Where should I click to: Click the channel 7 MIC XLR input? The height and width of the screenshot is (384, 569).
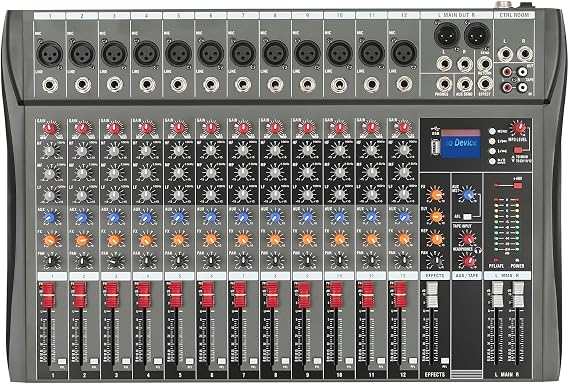[243, 54]
